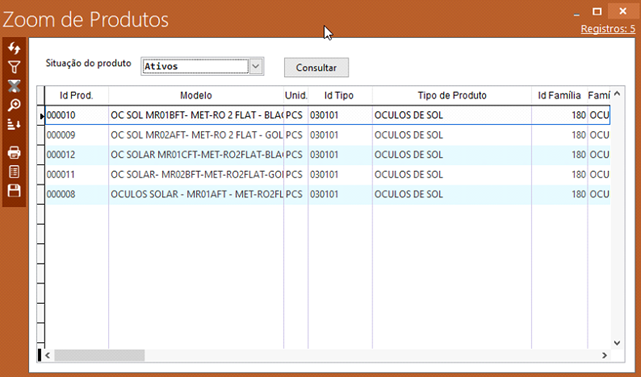Click the Consultar button
The image size is (641, 377).
click(x=316, y=67)
